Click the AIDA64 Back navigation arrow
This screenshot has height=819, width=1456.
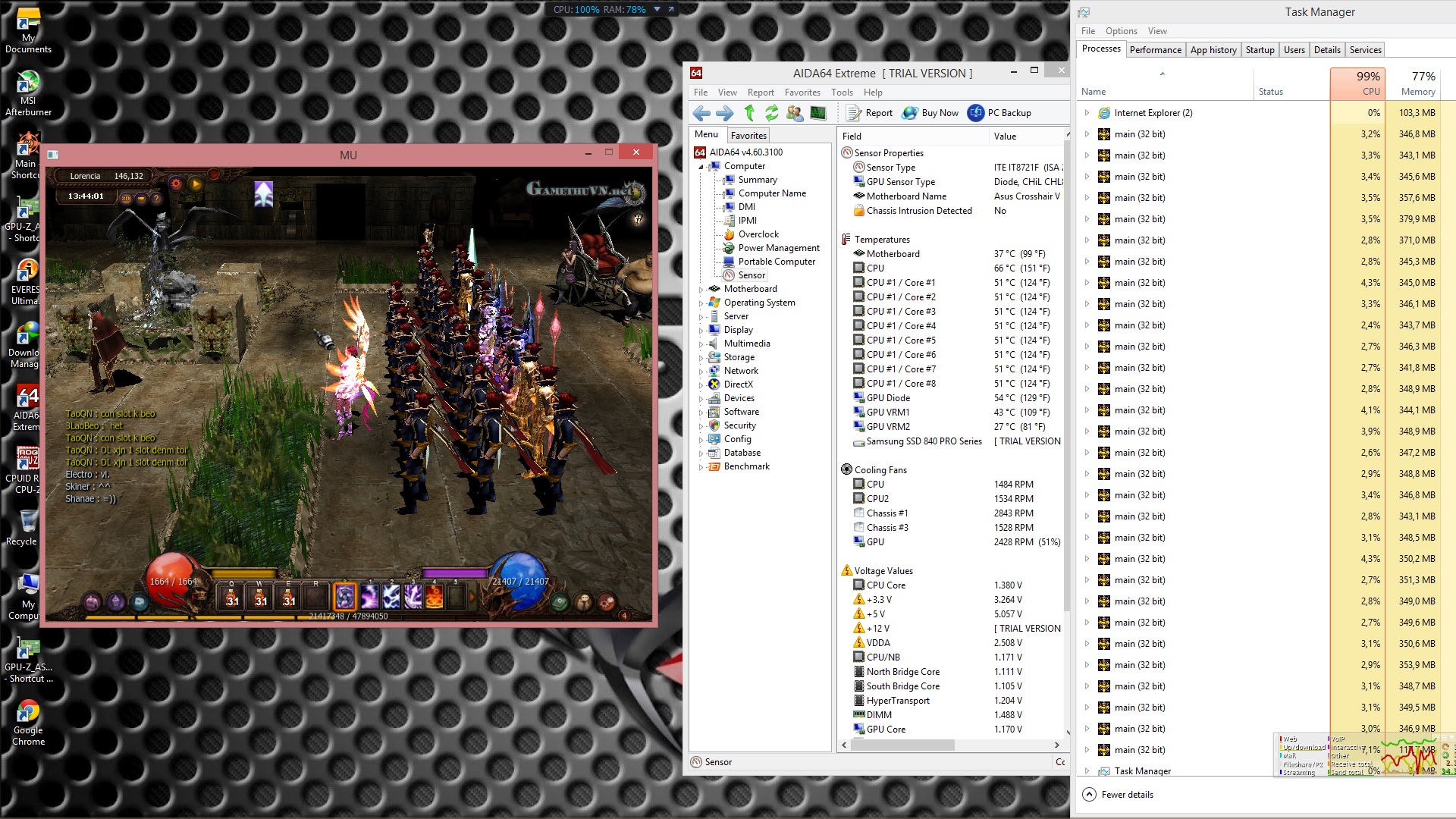[701, 114]
